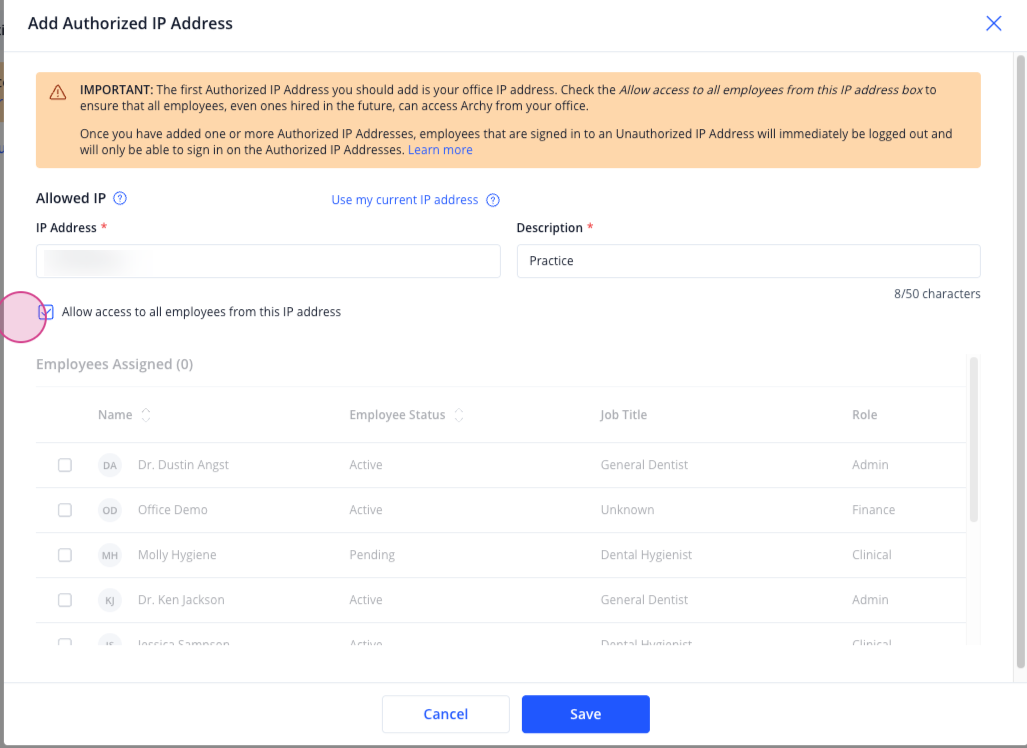Open Office Demo OD avatar

[109, 510]
